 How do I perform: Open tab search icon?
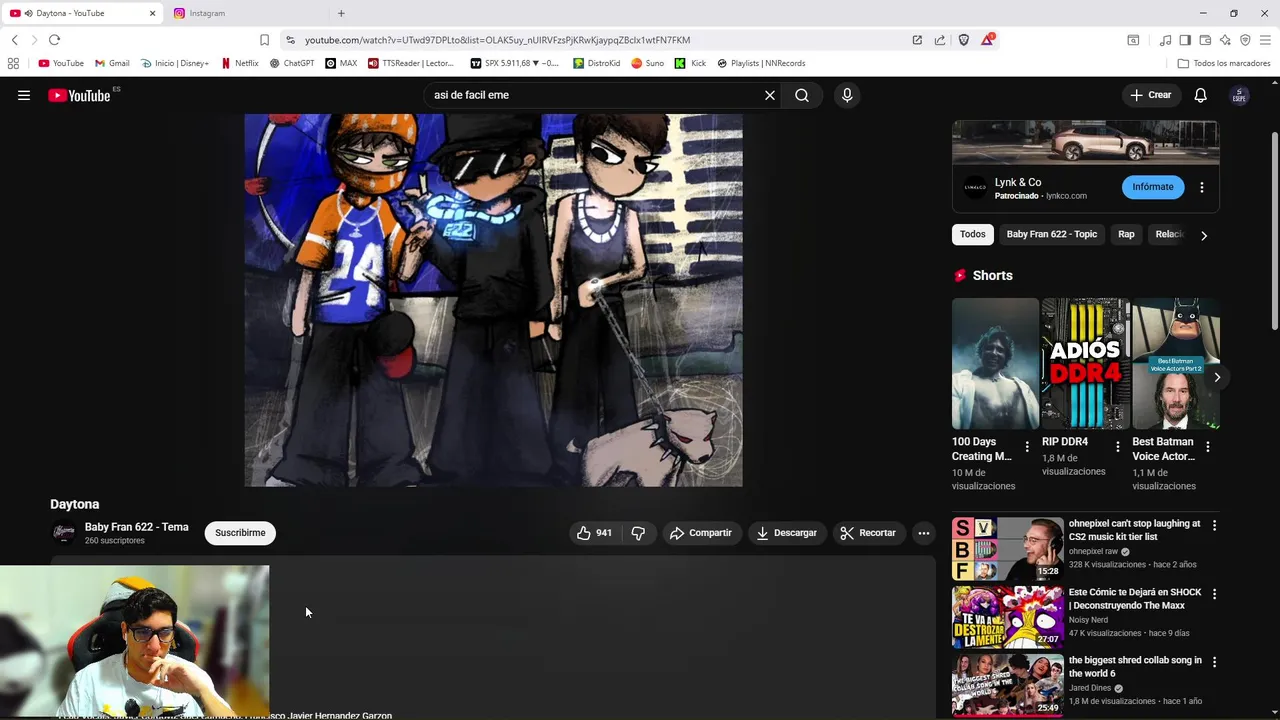pyautogui.click(x=1133, y=40)
